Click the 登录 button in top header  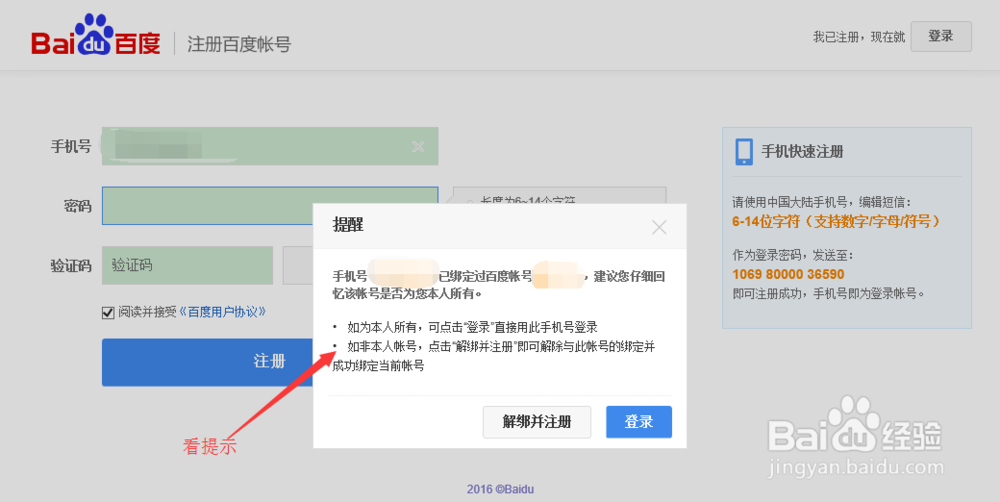click(941, 36)
